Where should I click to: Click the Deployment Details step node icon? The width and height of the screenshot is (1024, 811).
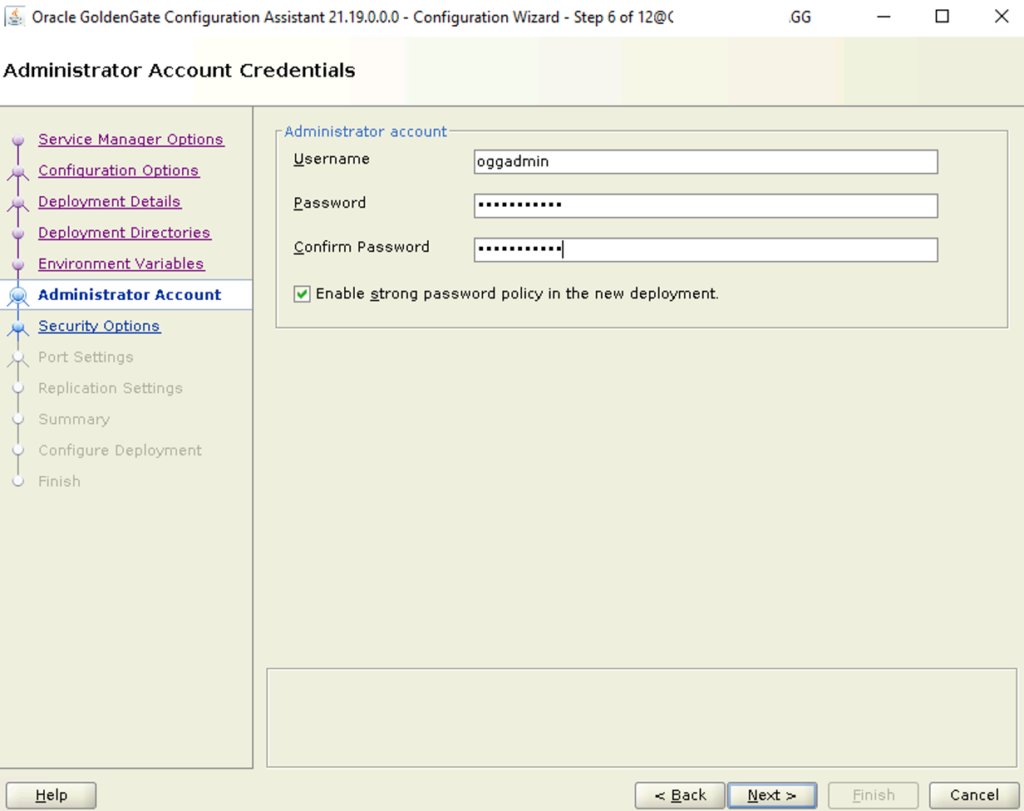pyautogui.click(x=18, y=203)
